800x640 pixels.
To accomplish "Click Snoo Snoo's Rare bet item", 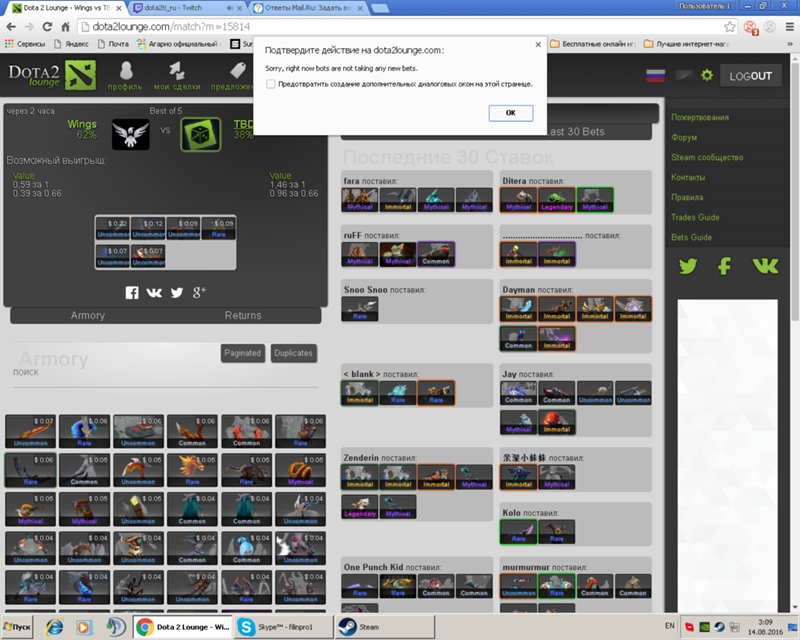I will point(360,309).
